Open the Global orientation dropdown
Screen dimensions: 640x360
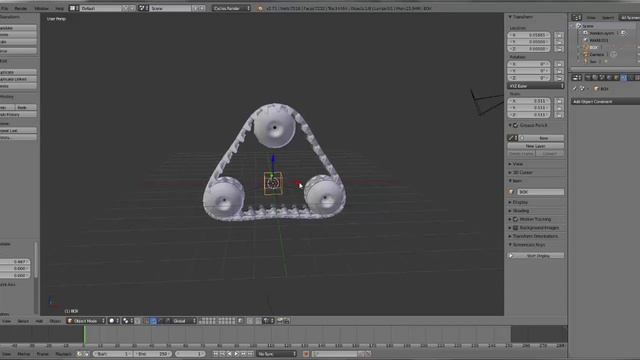[x=184, y=321]
